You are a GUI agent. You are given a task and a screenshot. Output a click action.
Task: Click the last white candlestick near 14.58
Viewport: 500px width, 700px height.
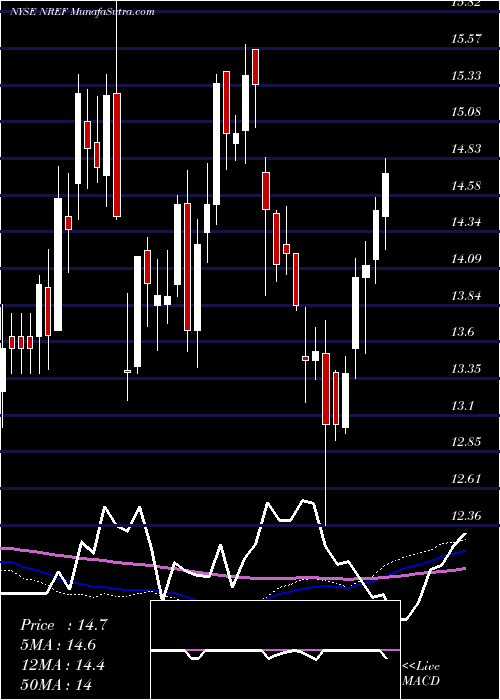click(385, 195)
